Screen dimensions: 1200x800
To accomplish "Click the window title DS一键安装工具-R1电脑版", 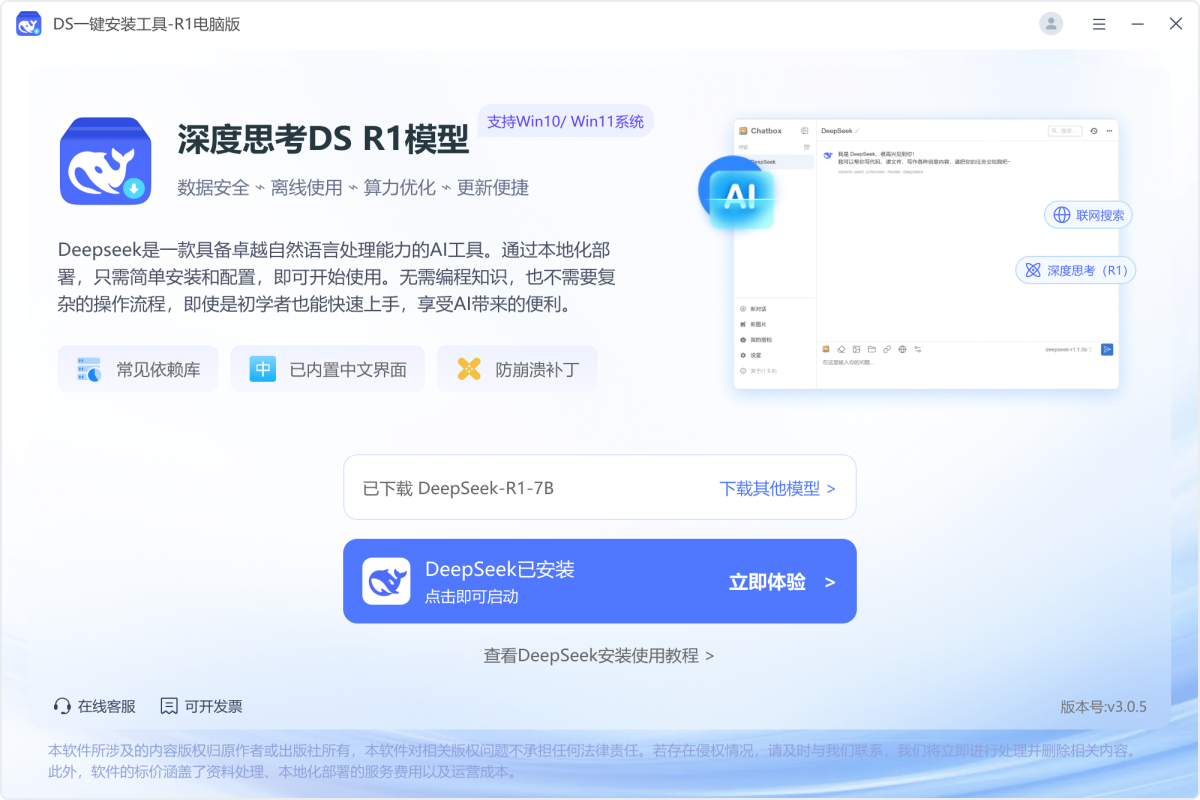I will click(147, 24).
